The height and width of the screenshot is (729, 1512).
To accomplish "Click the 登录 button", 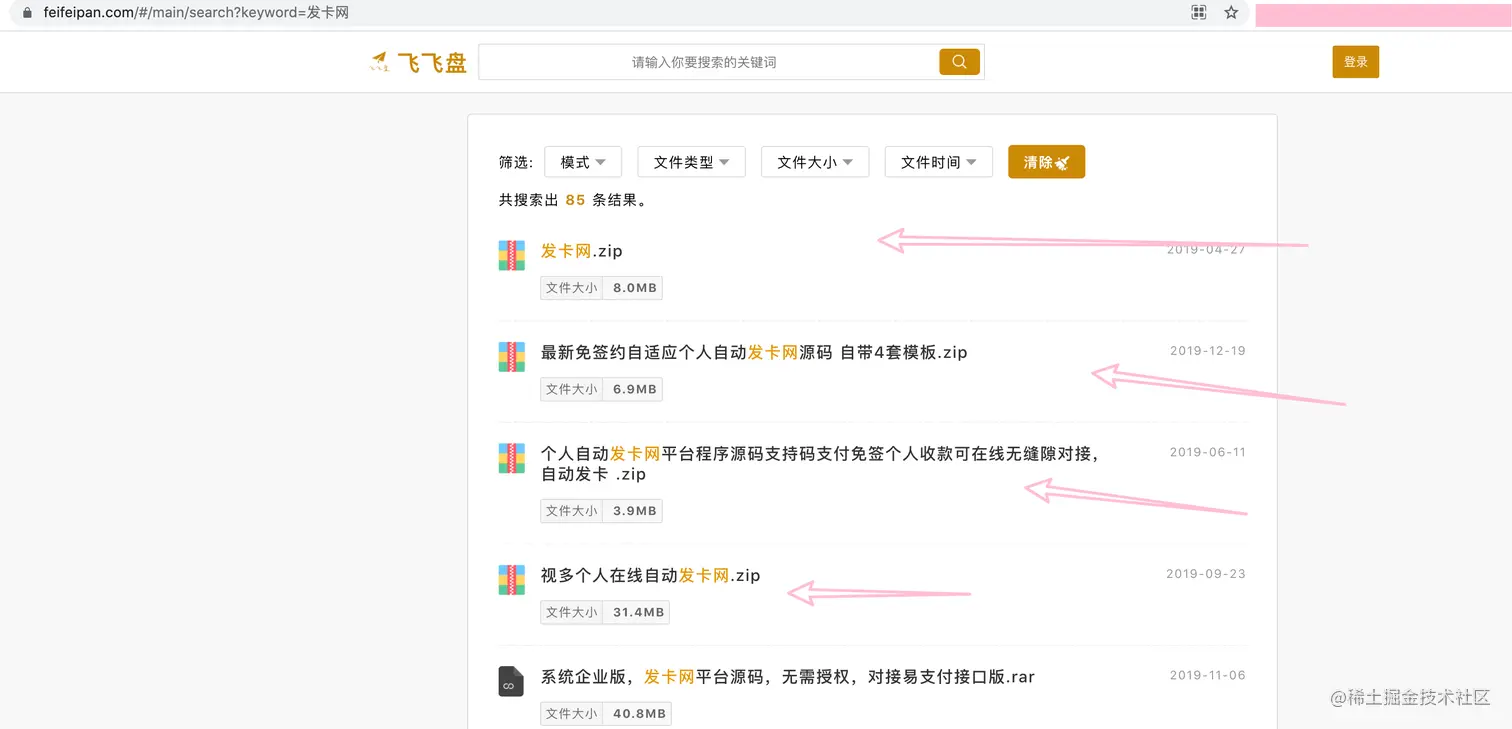I will [x=1355, y=62].
